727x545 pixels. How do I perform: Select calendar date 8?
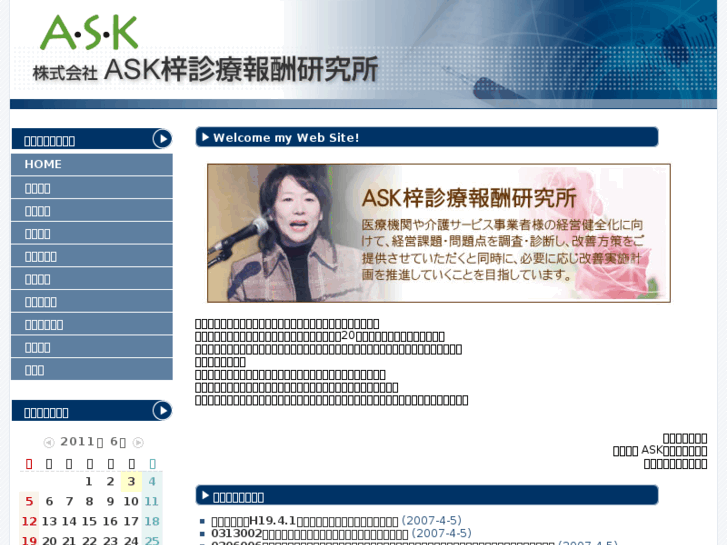(x=89, y=501)
